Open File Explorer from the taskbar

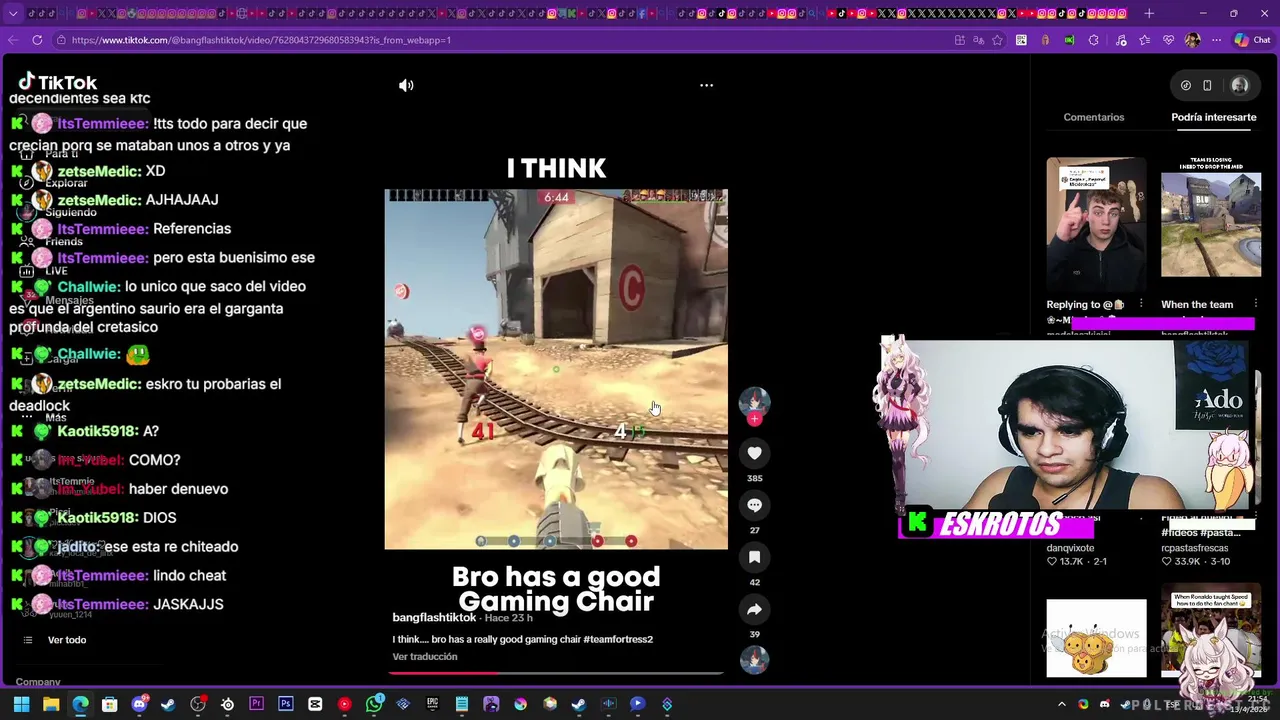[x=51, y=704]
